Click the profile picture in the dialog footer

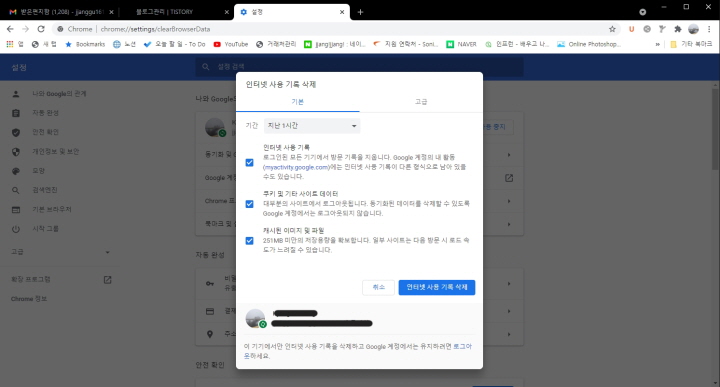(x=255, y=318)
